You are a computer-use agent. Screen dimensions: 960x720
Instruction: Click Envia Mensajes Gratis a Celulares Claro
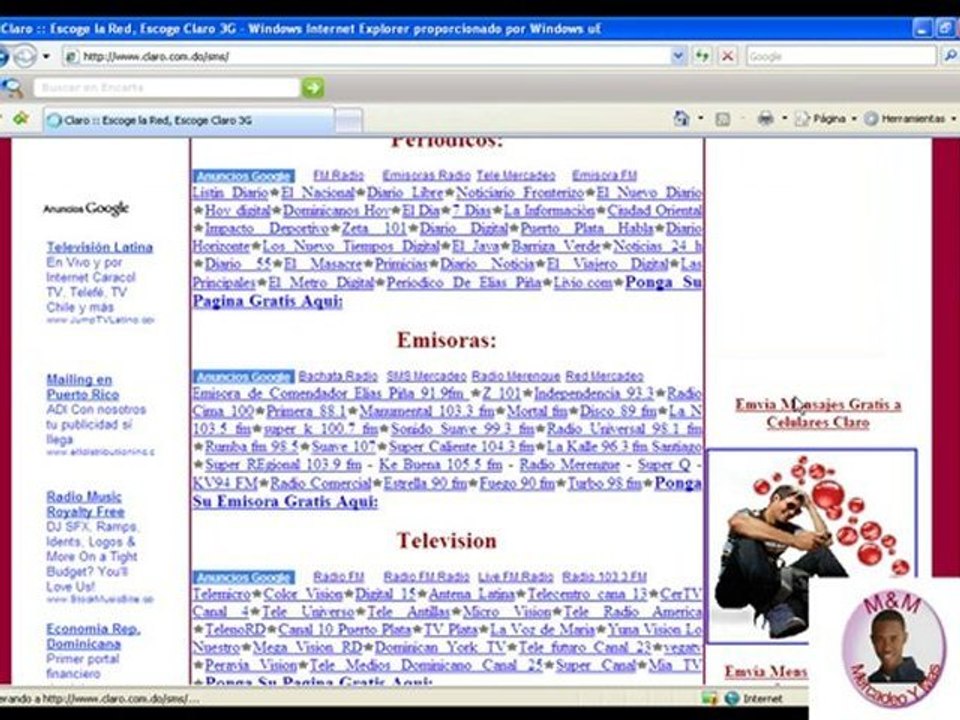coord(818,413)
